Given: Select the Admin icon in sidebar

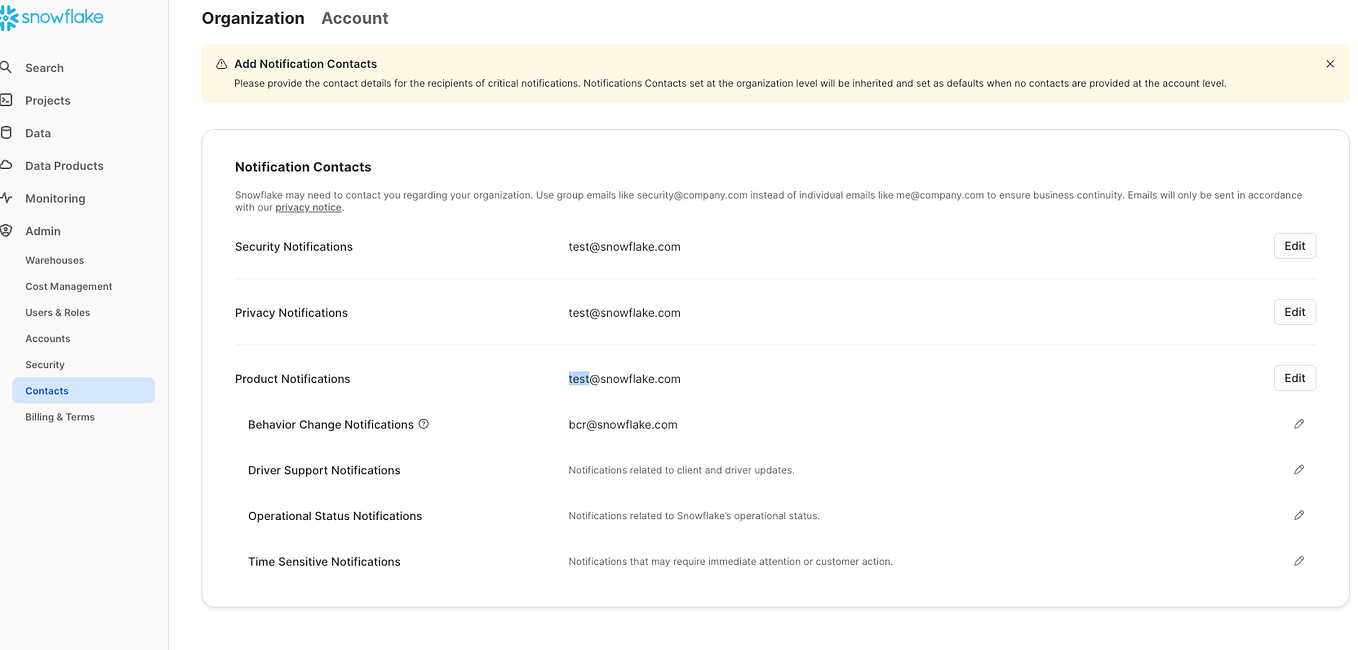Looking at the screenshot, I should [8, 231].
